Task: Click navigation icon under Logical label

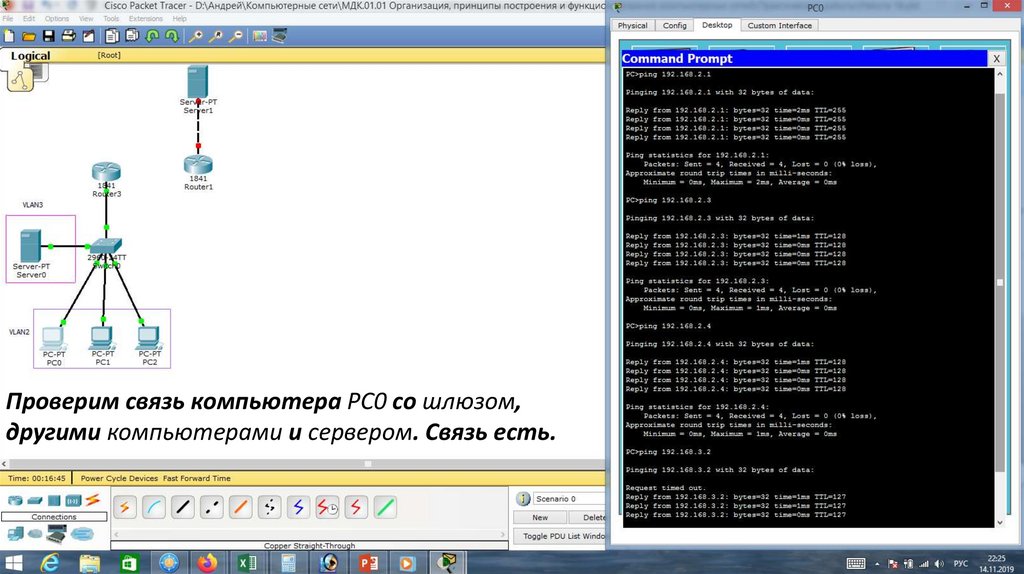Action: [x=20, y=80]
